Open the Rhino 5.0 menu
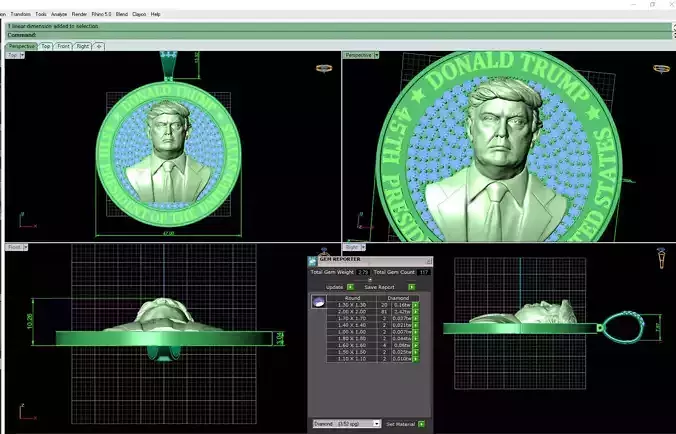The image size is (676, 434). [101, 14]
